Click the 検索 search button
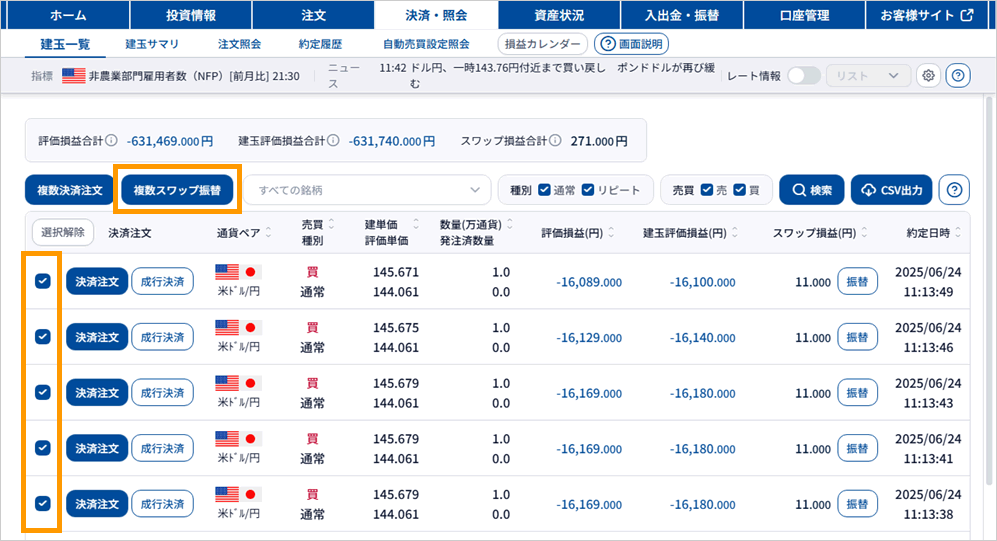 tap(811, 189)
